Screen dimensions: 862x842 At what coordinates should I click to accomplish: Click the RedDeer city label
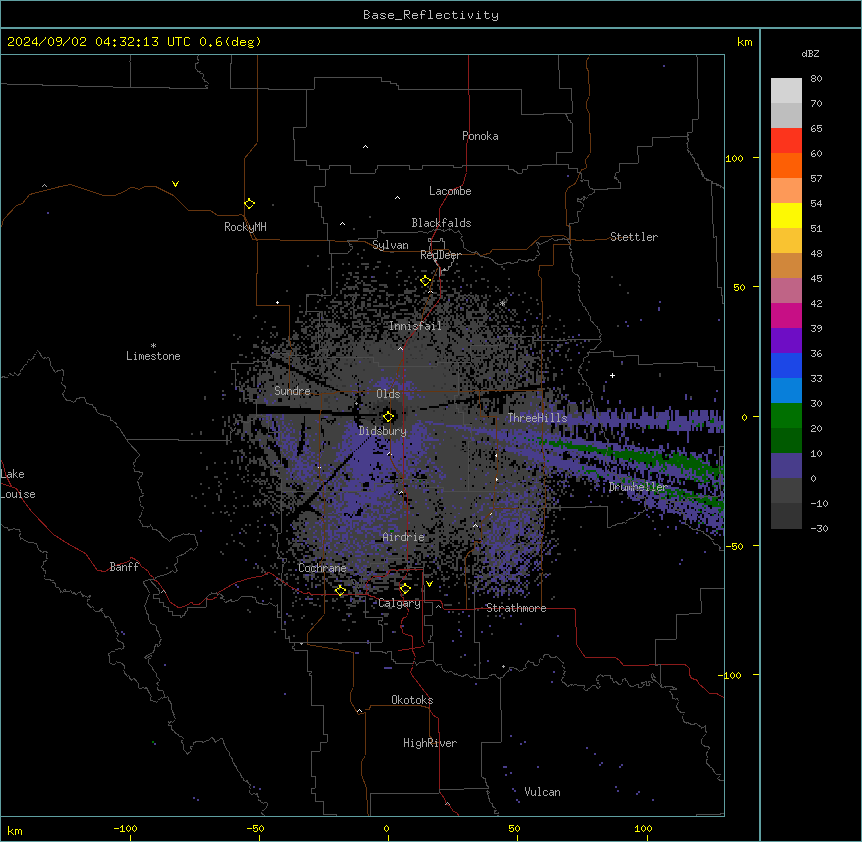click(x=440, y=255)
